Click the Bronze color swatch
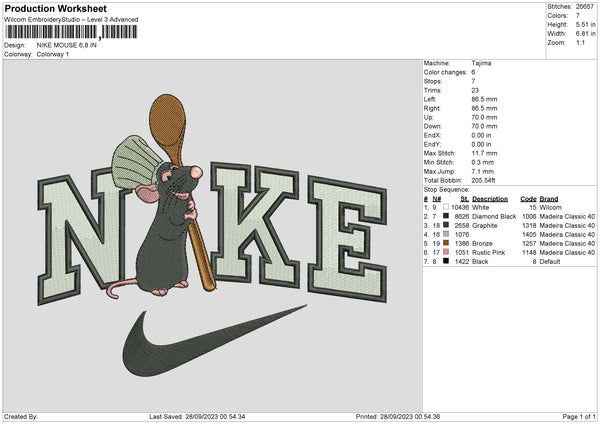600x424 pixels. pos(446,243)
